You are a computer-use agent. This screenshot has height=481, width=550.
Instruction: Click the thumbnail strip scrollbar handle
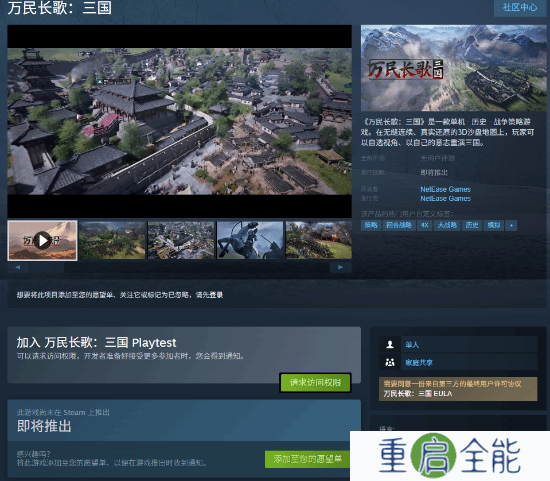click(x=46, y=268)
